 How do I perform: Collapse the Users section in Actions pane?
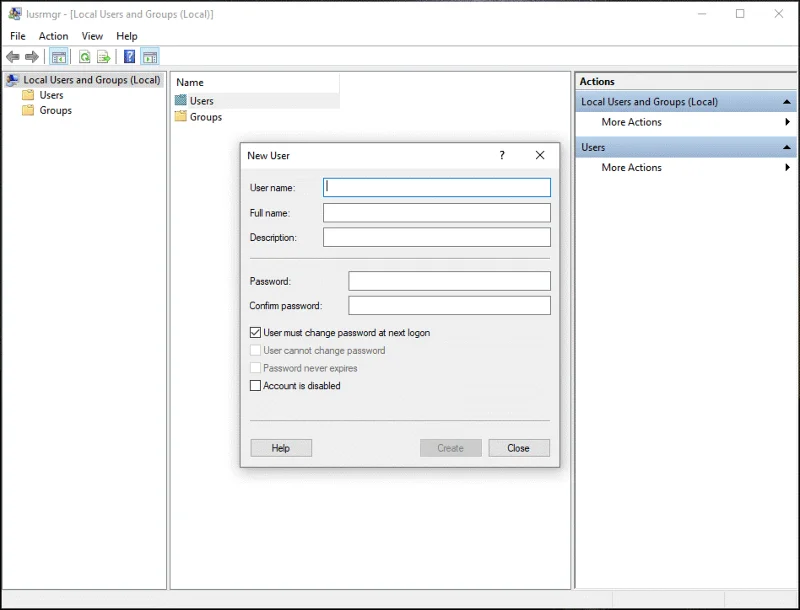click(787, 148)
